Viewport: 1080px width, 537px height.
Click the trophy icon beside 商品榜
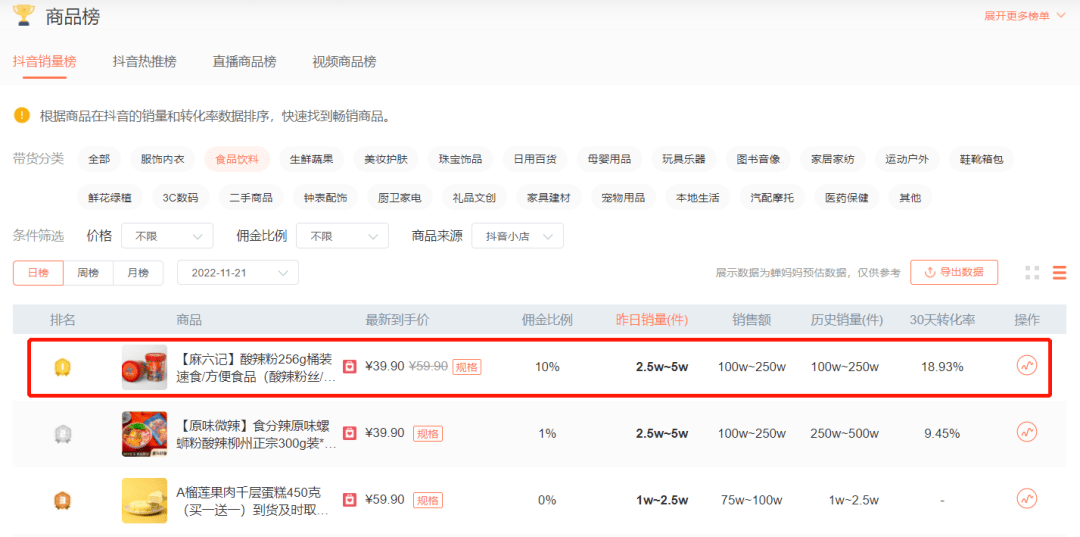pos(23,15)
